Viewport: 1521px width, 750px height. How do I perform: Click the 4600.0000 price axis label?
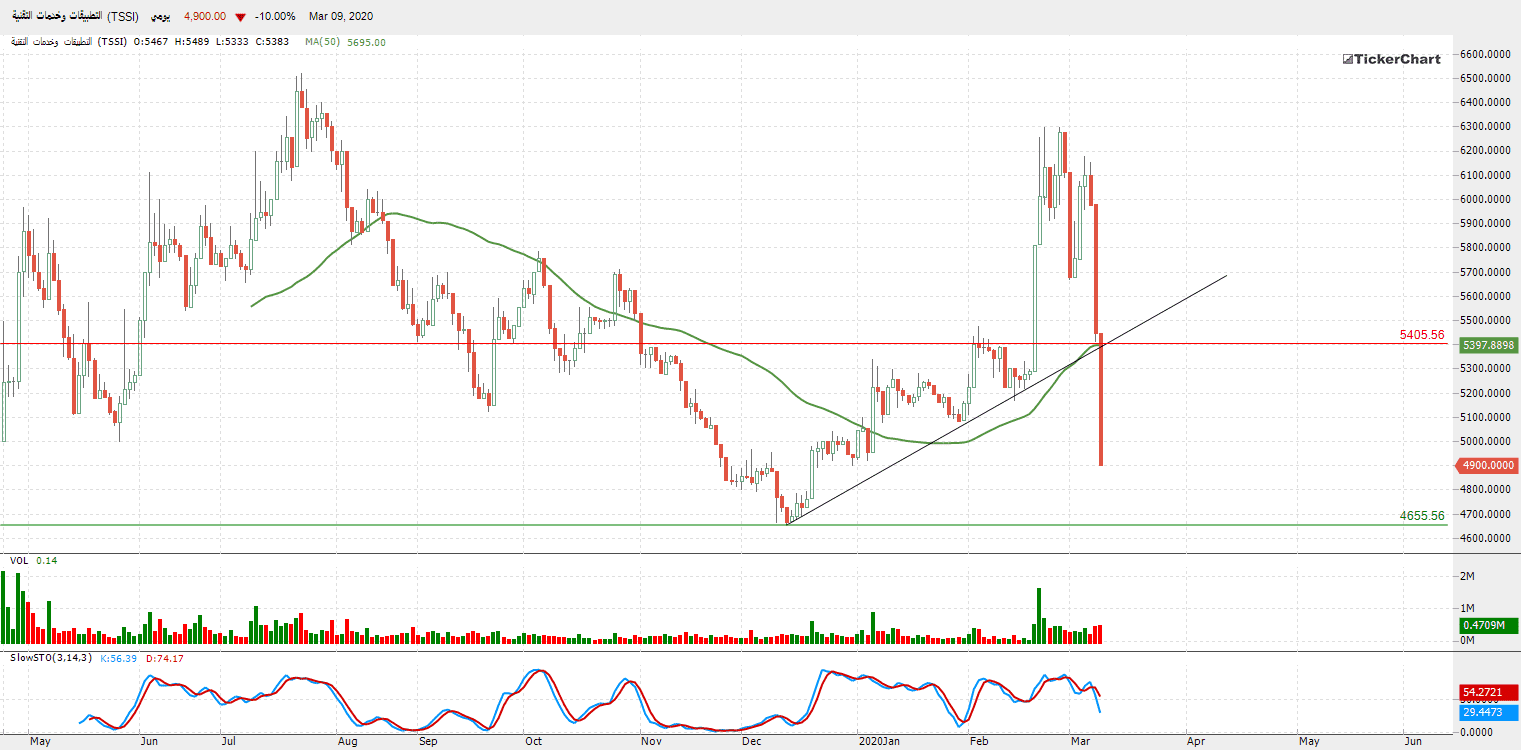coord(1486,538)
